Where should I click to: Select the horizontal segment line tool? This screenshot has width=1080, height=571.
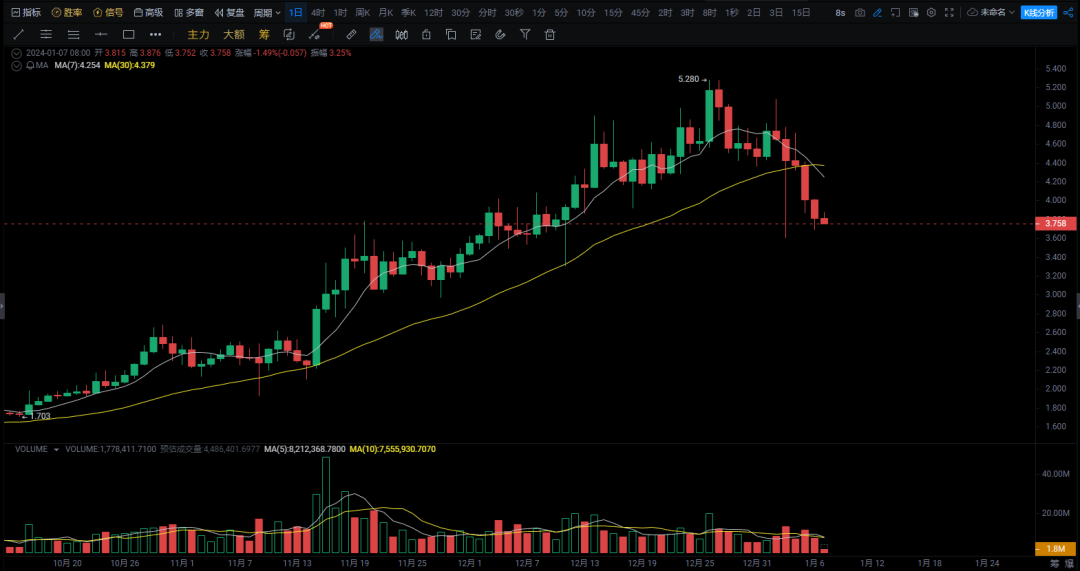101,34
